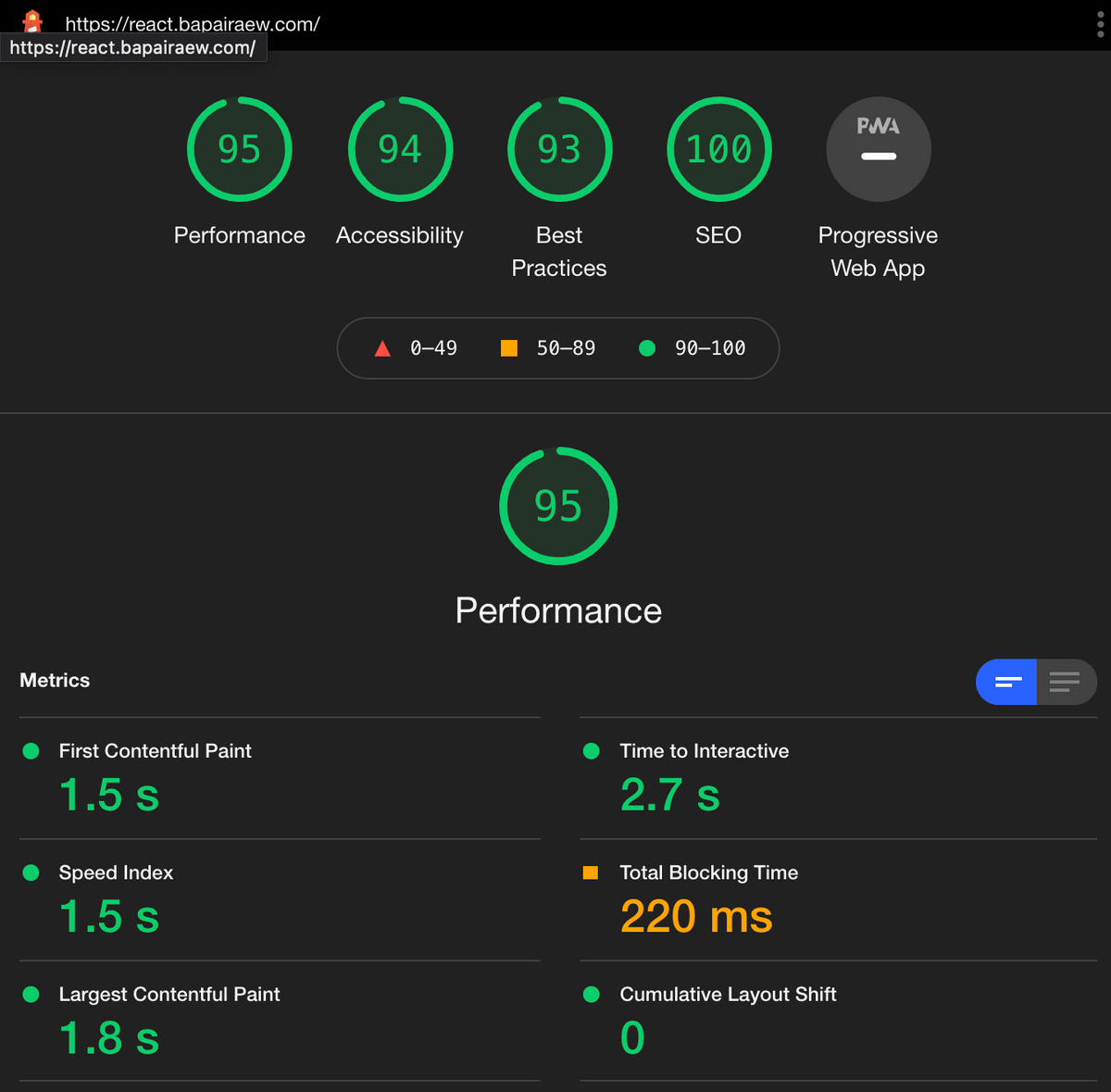Click the Best Practices score gauge

point(559,149)
